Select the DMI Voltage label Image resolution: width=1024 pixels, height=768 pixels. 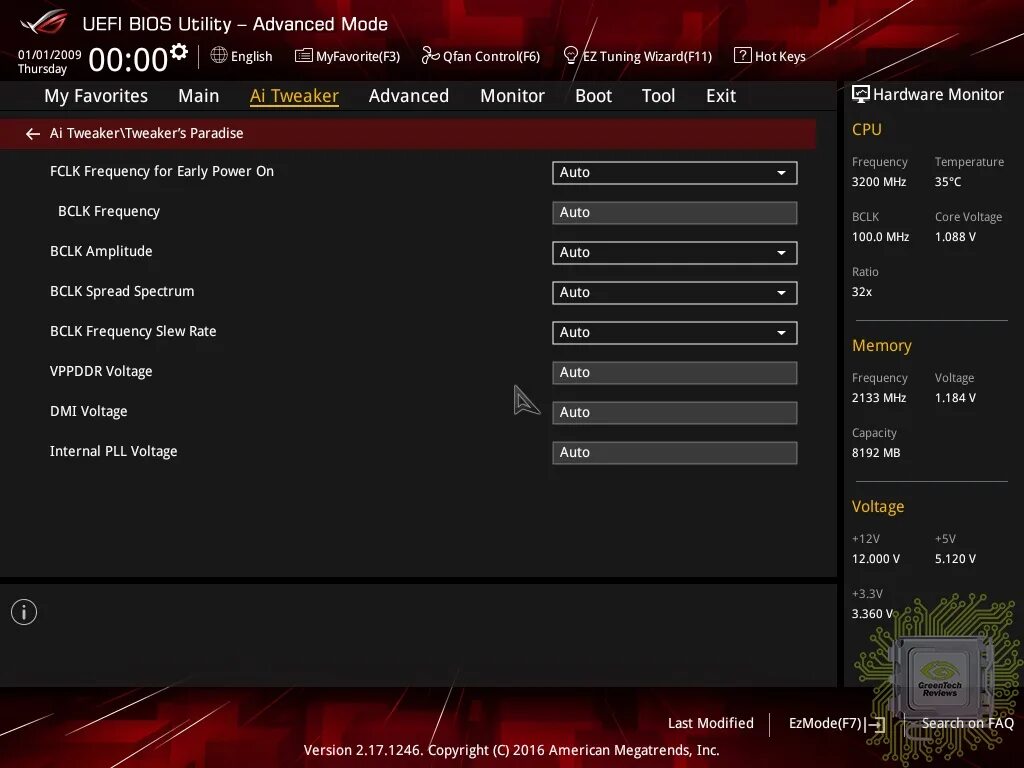[x=89, y=411]
